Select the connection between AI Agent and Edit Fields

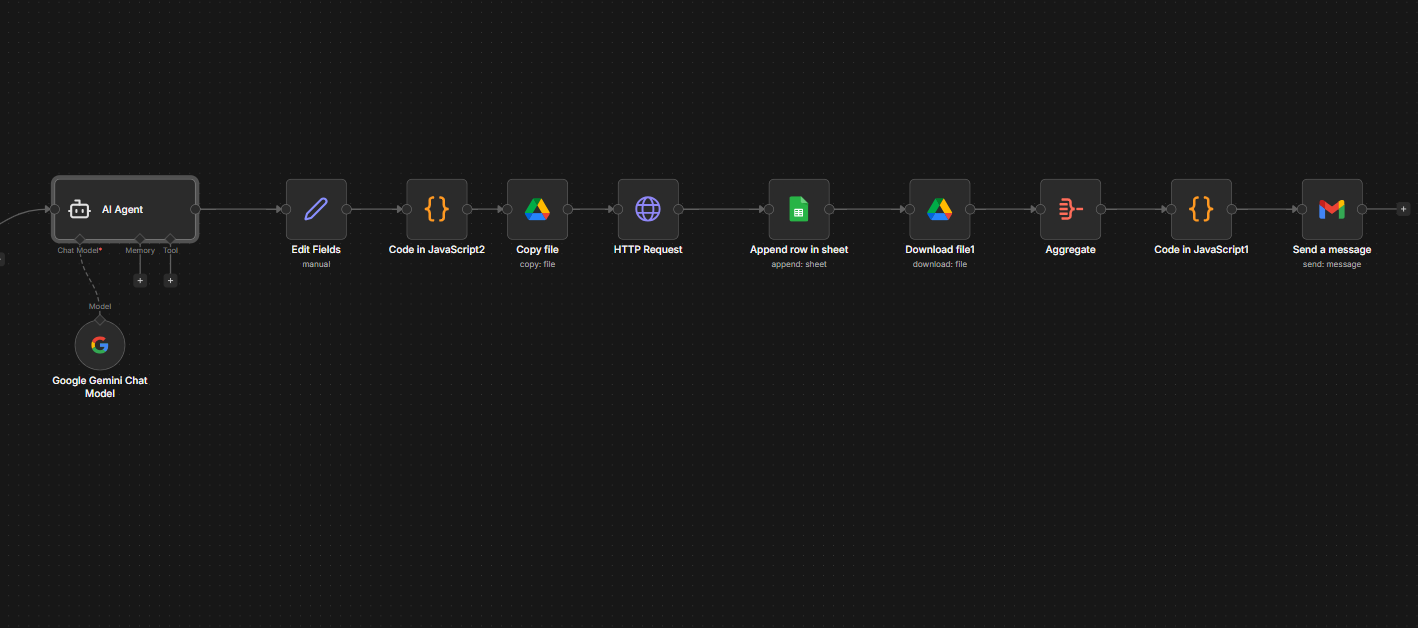[240, 209]
